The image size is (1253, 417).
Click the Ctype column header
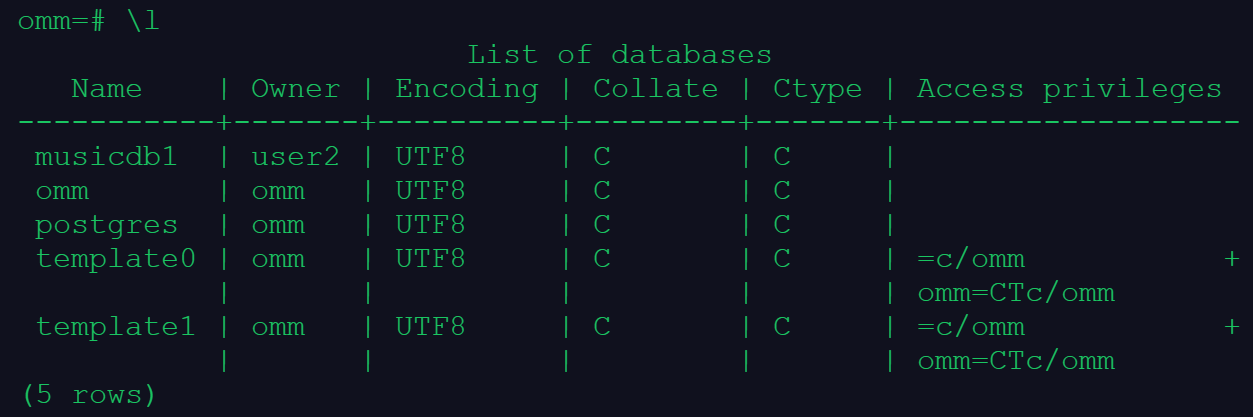[x=817, y=89]
